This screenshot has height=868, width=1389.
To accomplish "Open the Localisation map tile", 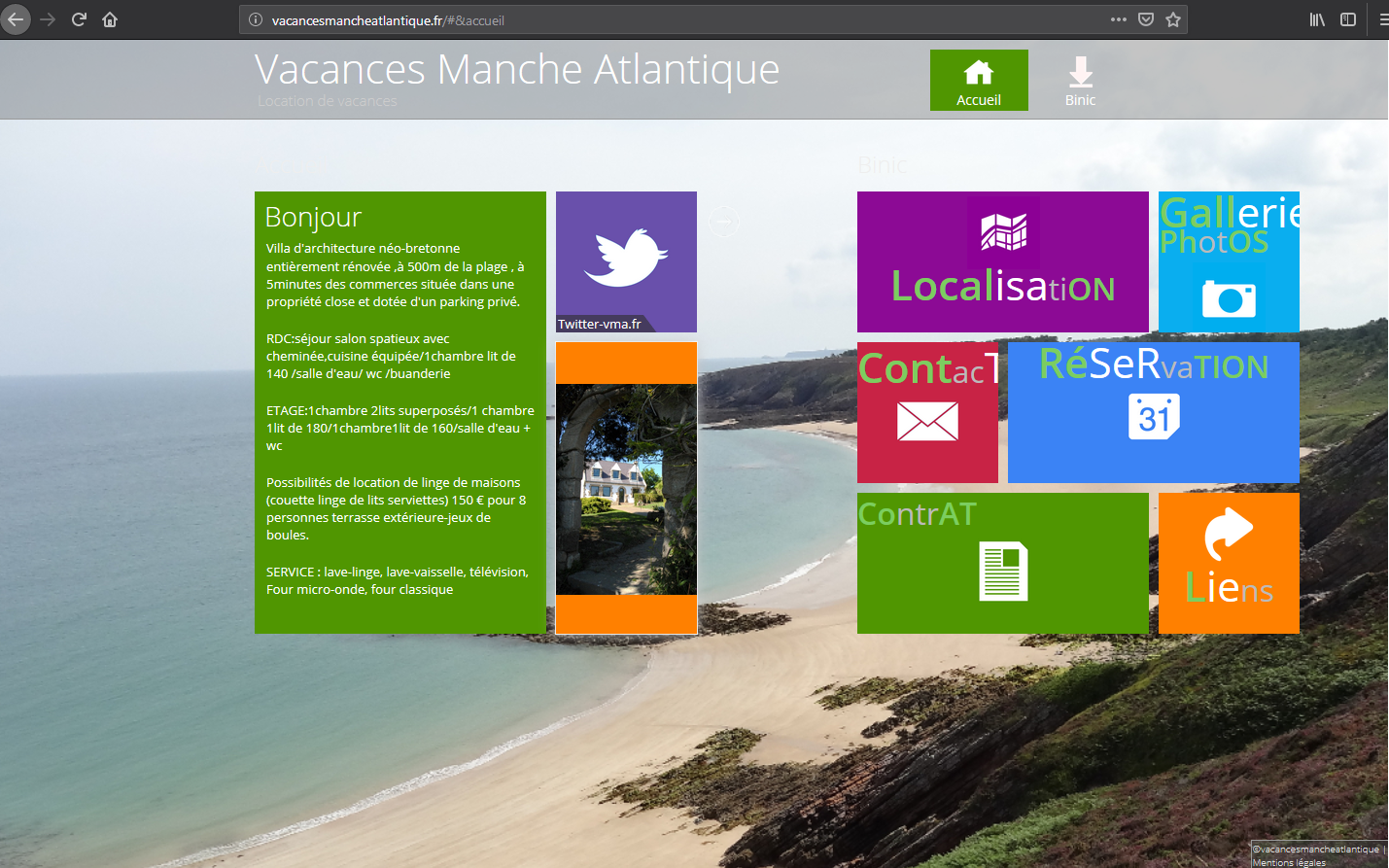I will click(x=1003, y=261).
